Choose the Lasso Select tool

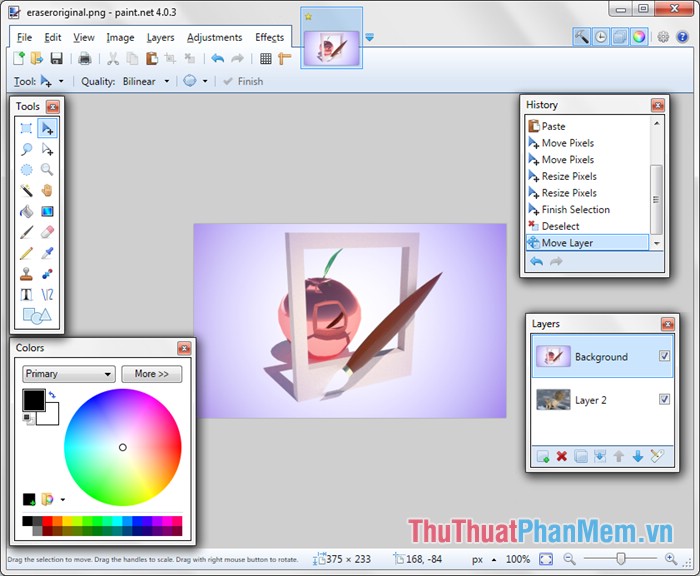point(26,149)
